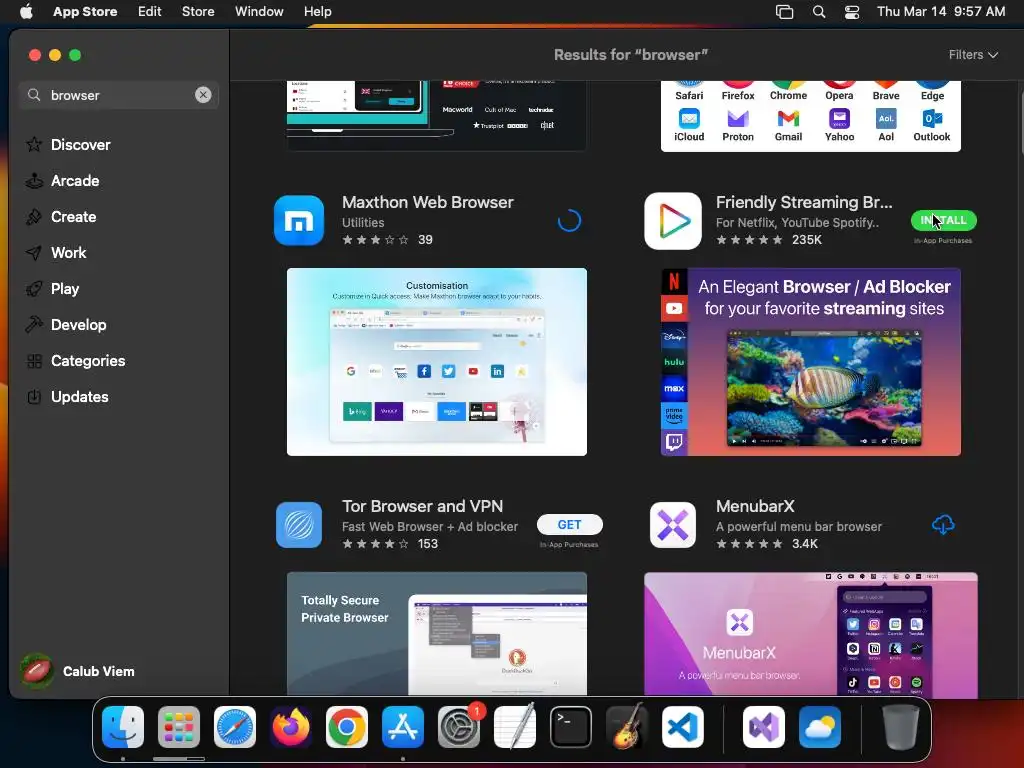Click the Stage Manager menu bar icon
The image size is (1024, 768).
point(784,12)
